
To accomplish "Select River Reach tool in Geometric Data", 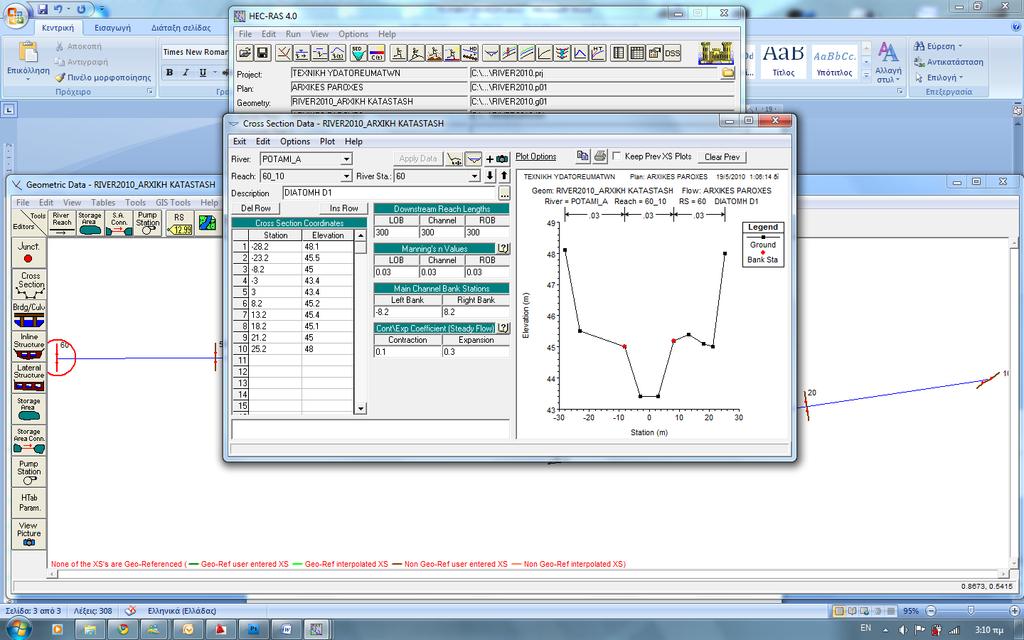I will pyautogui.click(x=61, y=223).
